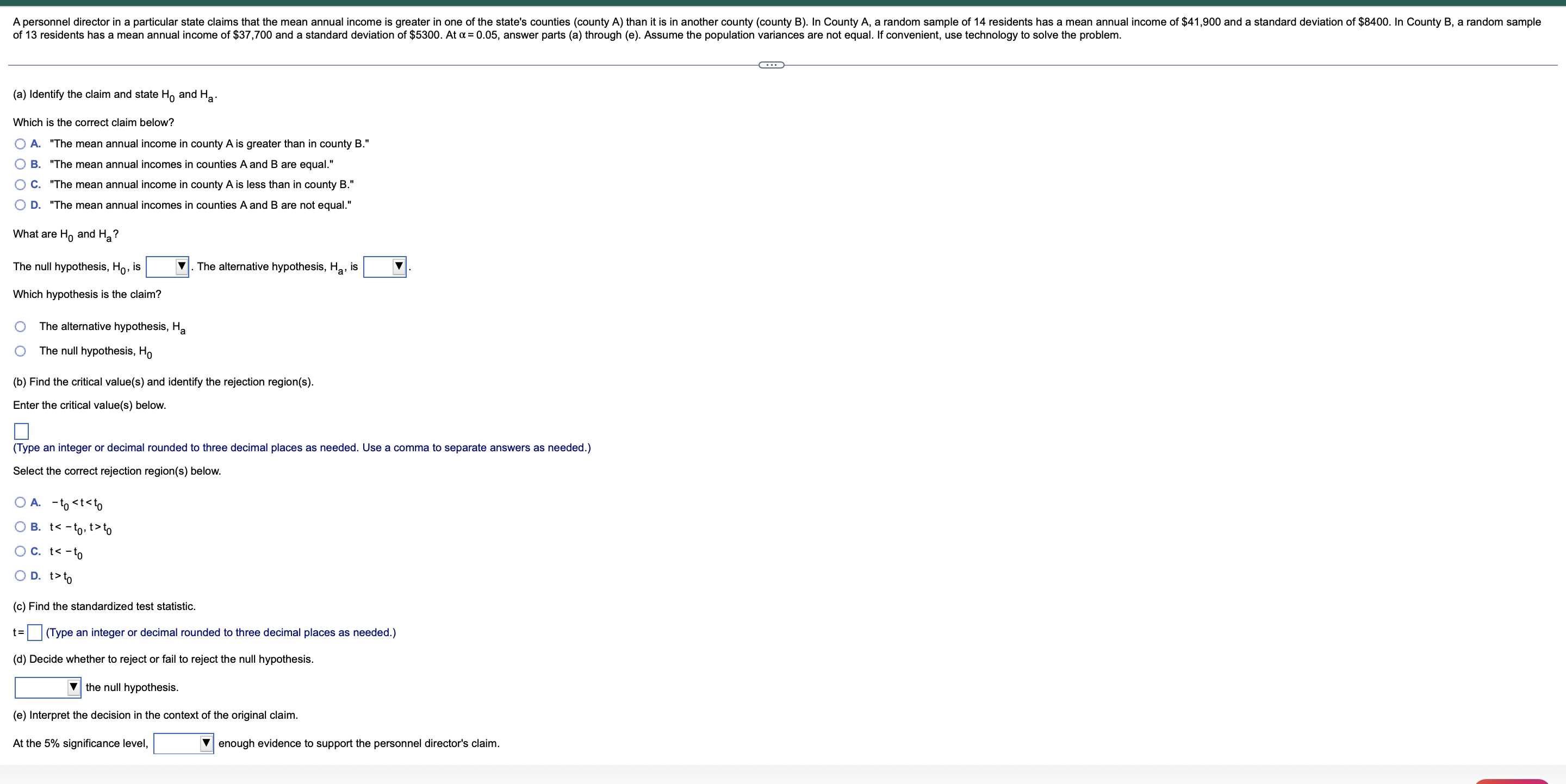Choose rejection region C, t < -t0
Image resolution: width=1566 pixels, height=784 pixels.
coord(20,551)
